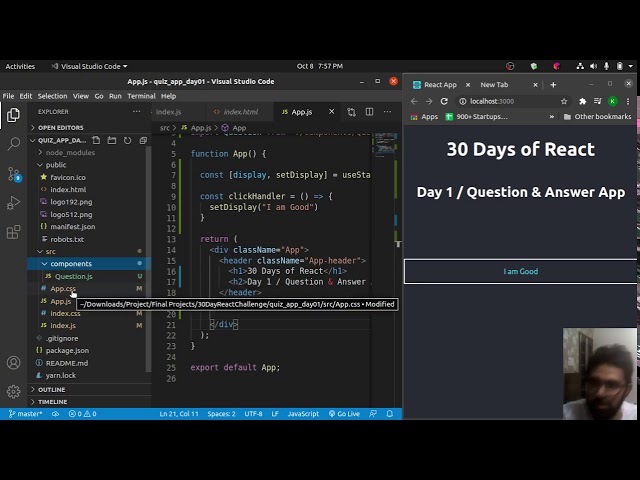Click the I am Good button in browser
Viewport: 640px width, 480px height.
(x=520, y=271)
